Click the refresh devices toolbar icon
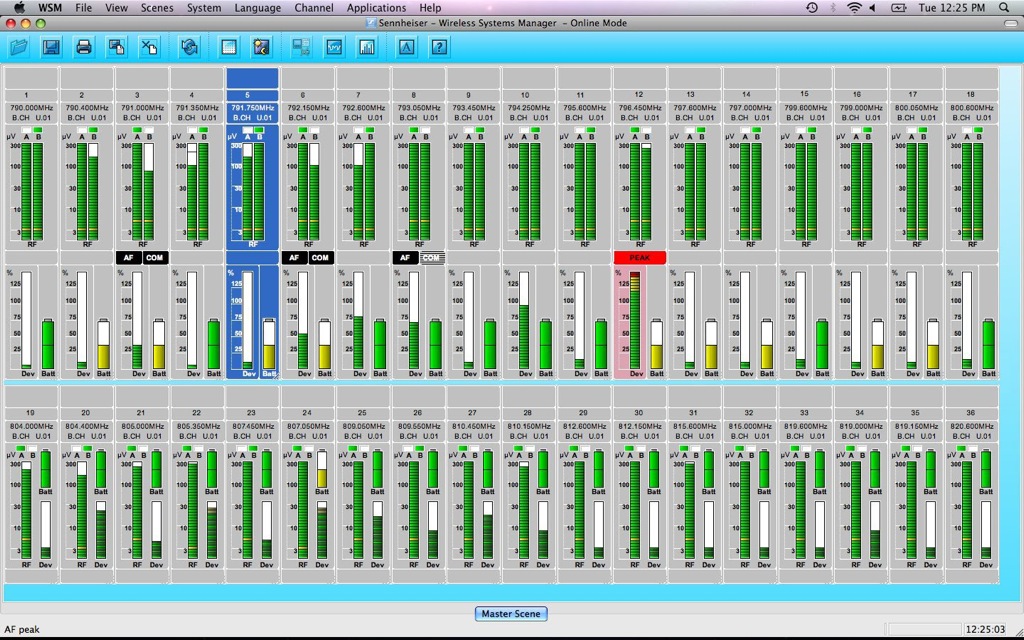 click(188, 47)
